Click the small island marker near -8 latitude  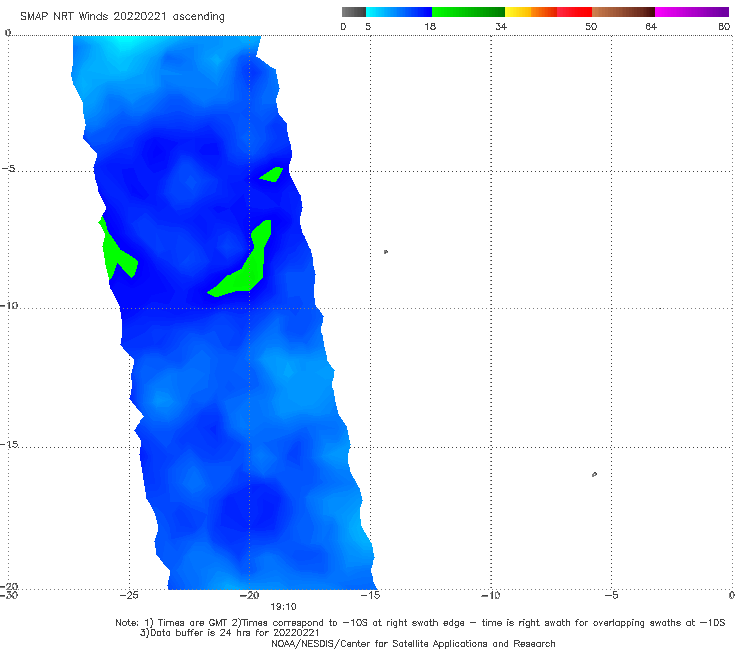point(386,252)
